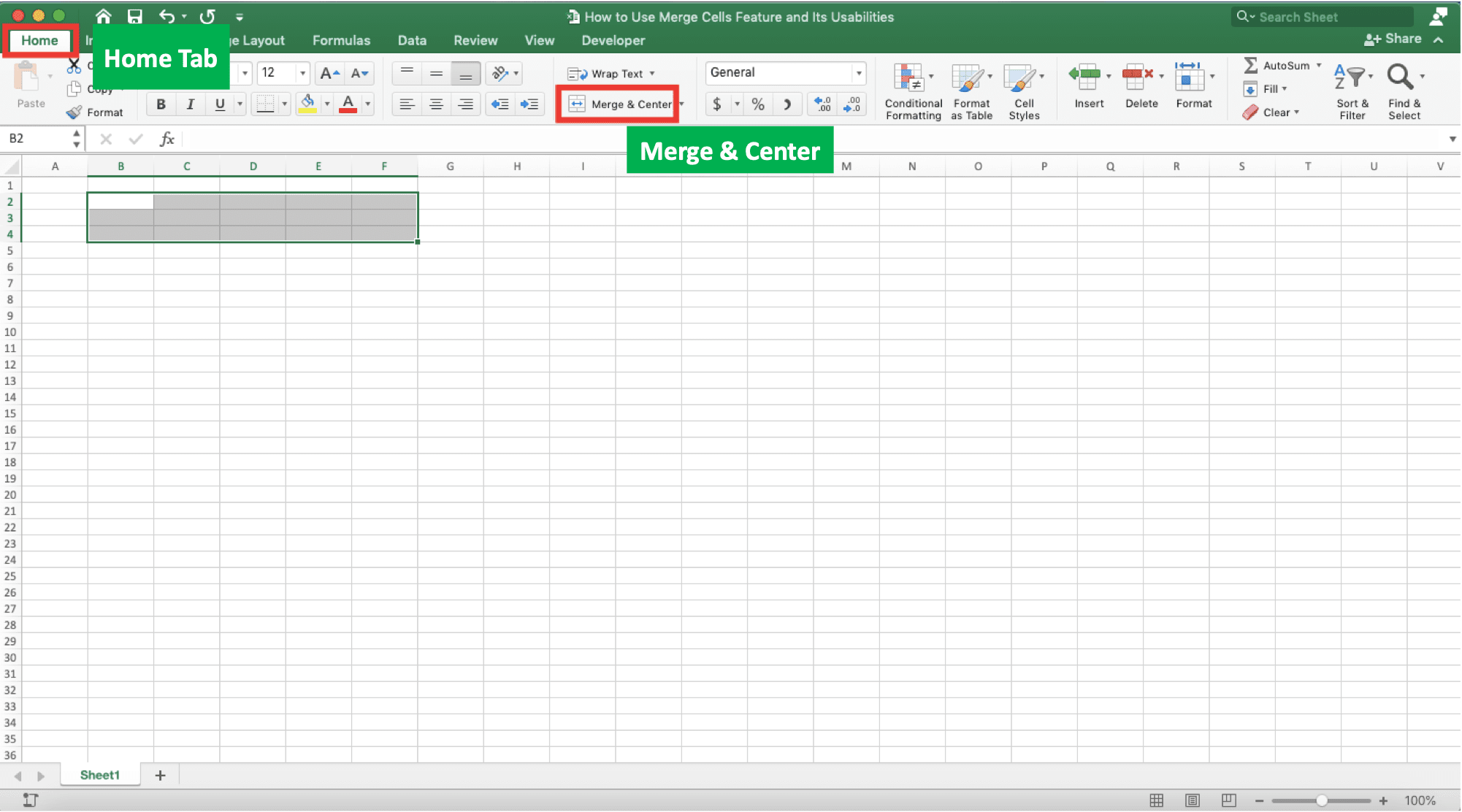
Task: Switch to the Developer tab
Action: (x=613, y=40)
